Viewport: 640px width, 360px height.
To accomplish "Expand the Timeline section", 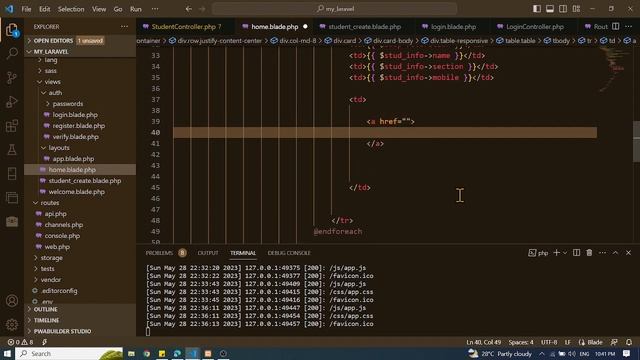I will point(46,320).
